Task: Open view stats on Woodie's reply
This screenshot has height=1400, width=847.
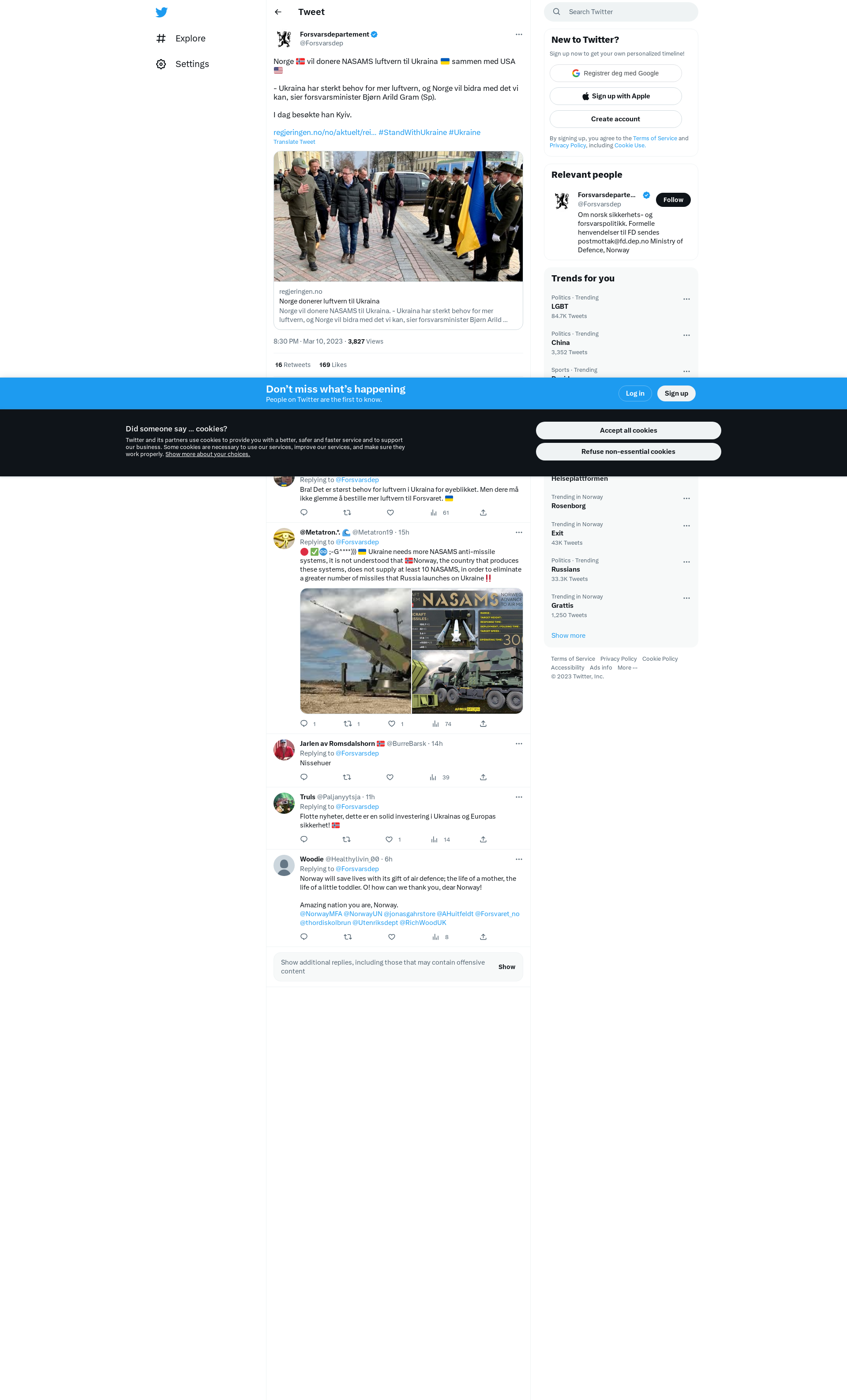Action: (435, 937)
